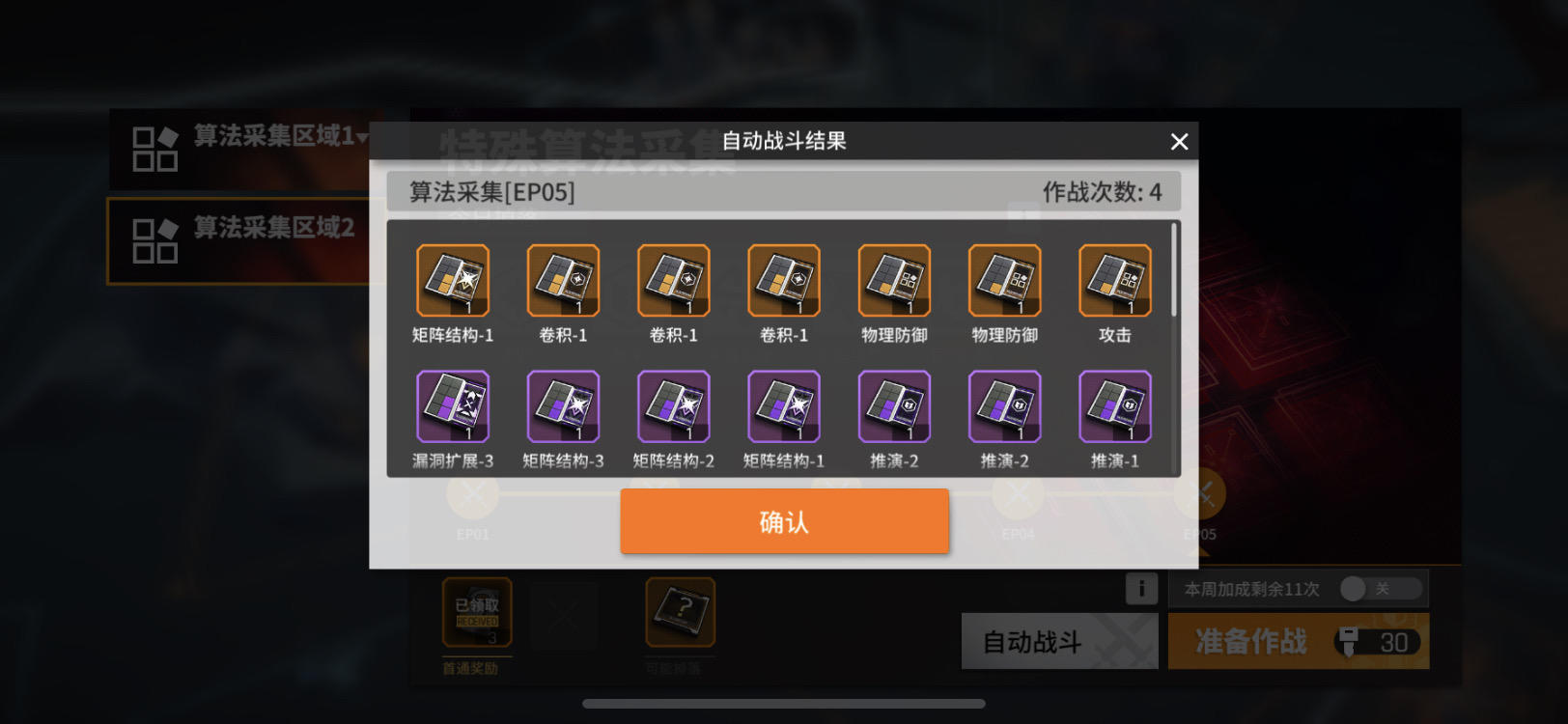The width and height of the screenshot is (1568, 724).
Task: Start mission with 准备作战 button
Action: [x=1299, y=641]
